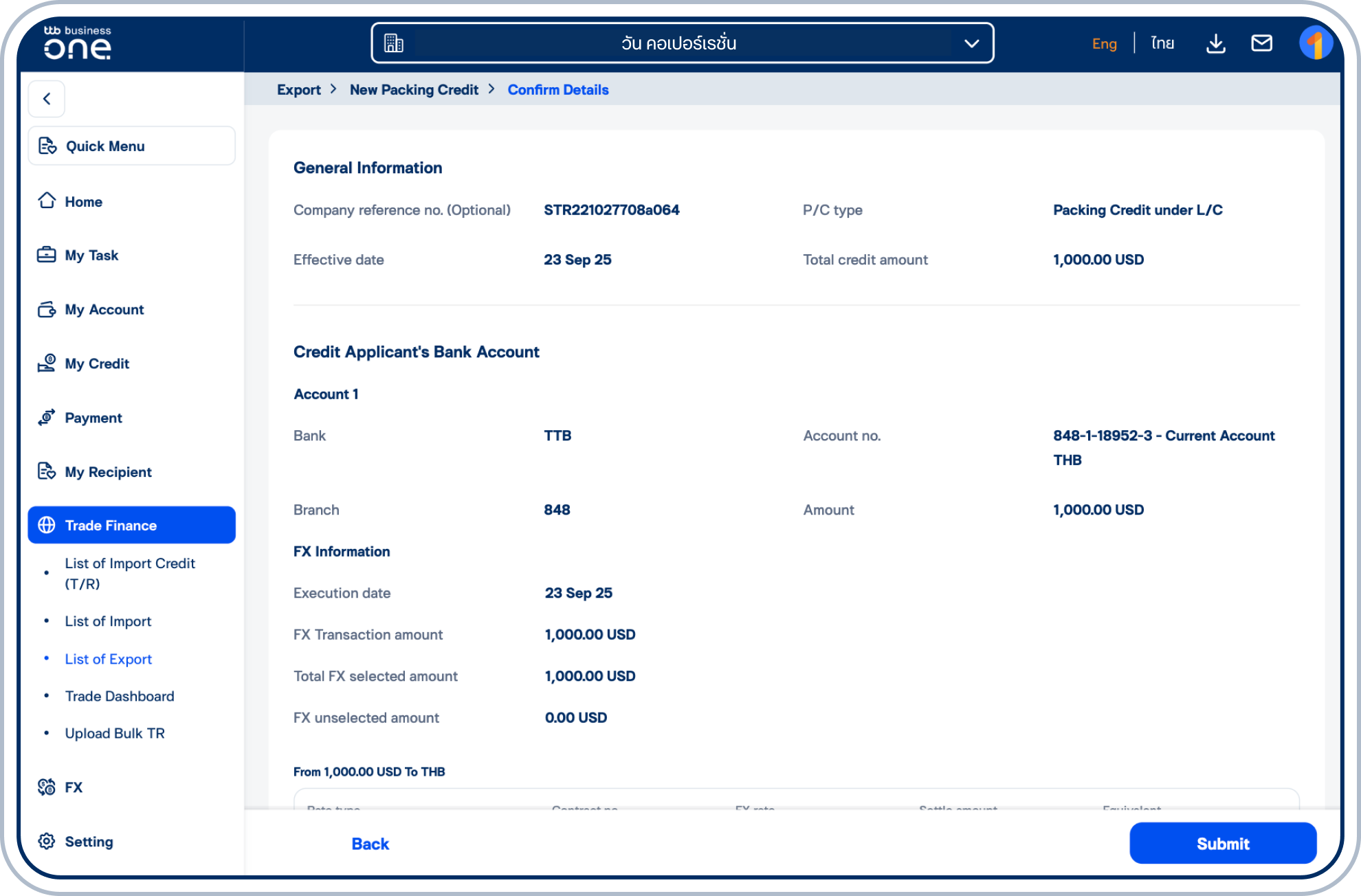The image size is (1361, 896).
Task: Open the Quick Menu box
Action: click(x=131, y=146)
